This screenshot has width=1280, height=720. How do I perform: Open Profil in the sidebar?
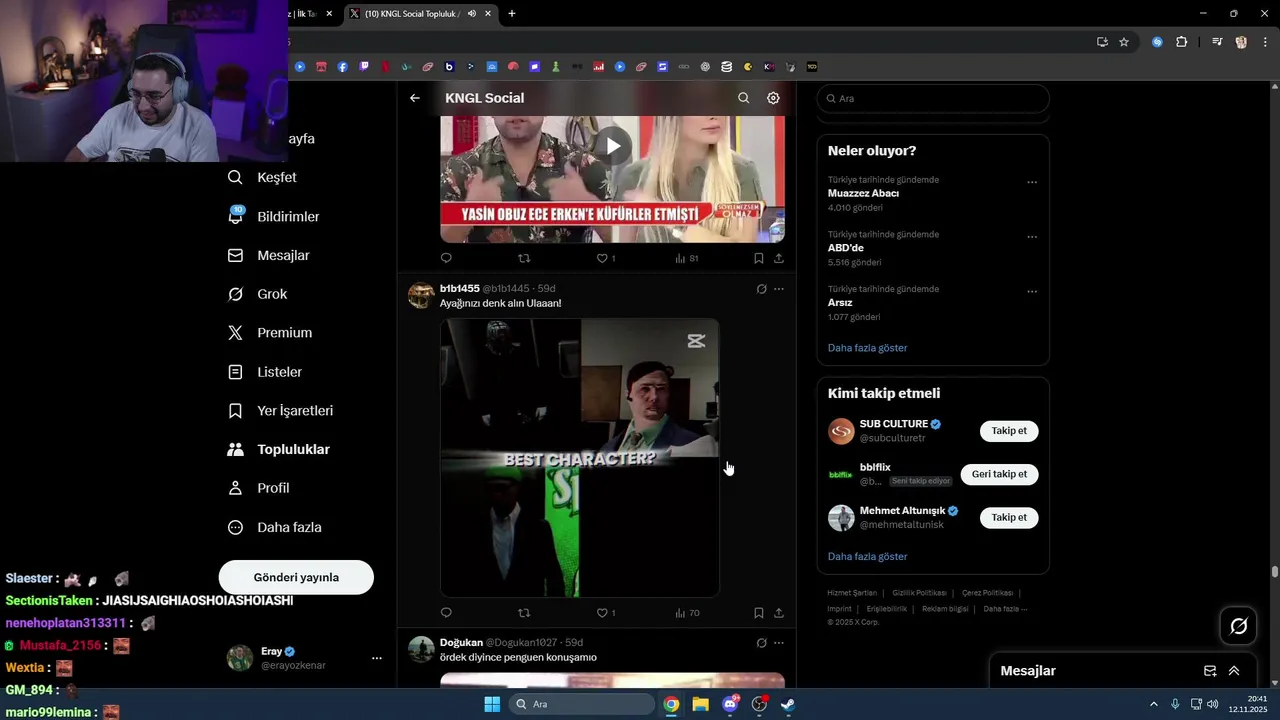click(259, 488)
